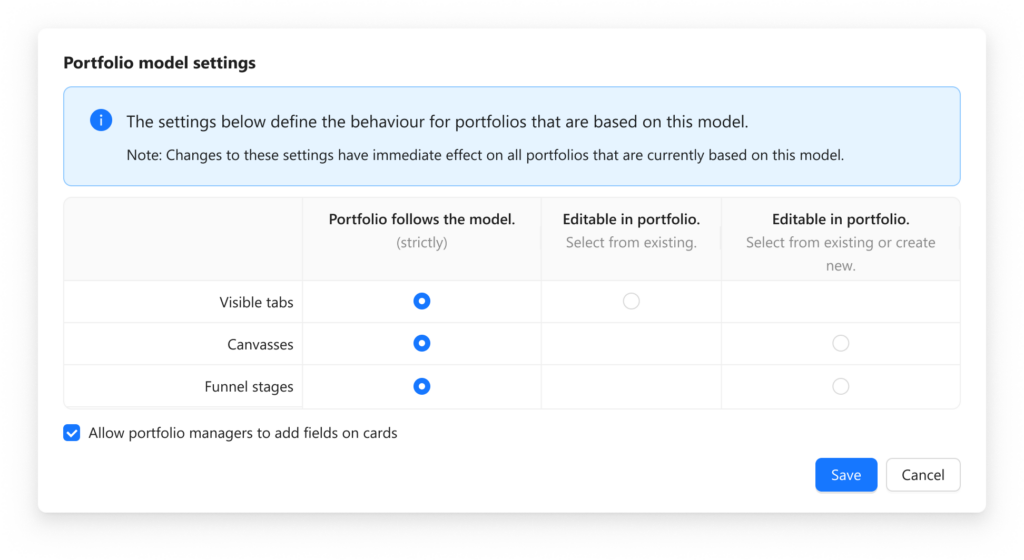This screenshot has width=1024, height=560.
Task: Cancel the portfolio model settings dialog
Action: (x=923, y=474)
